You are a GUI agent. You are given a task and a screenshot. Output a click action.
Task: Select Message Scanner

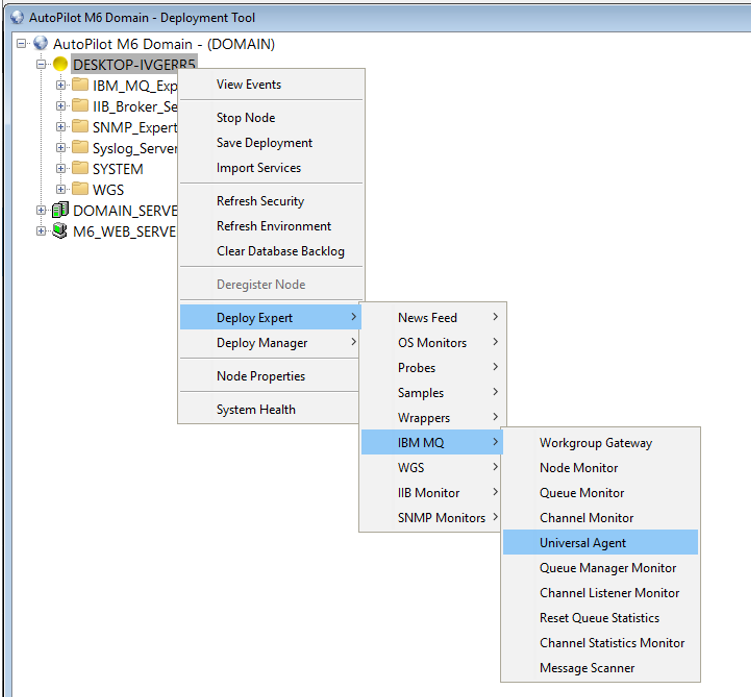pos(601,667)
